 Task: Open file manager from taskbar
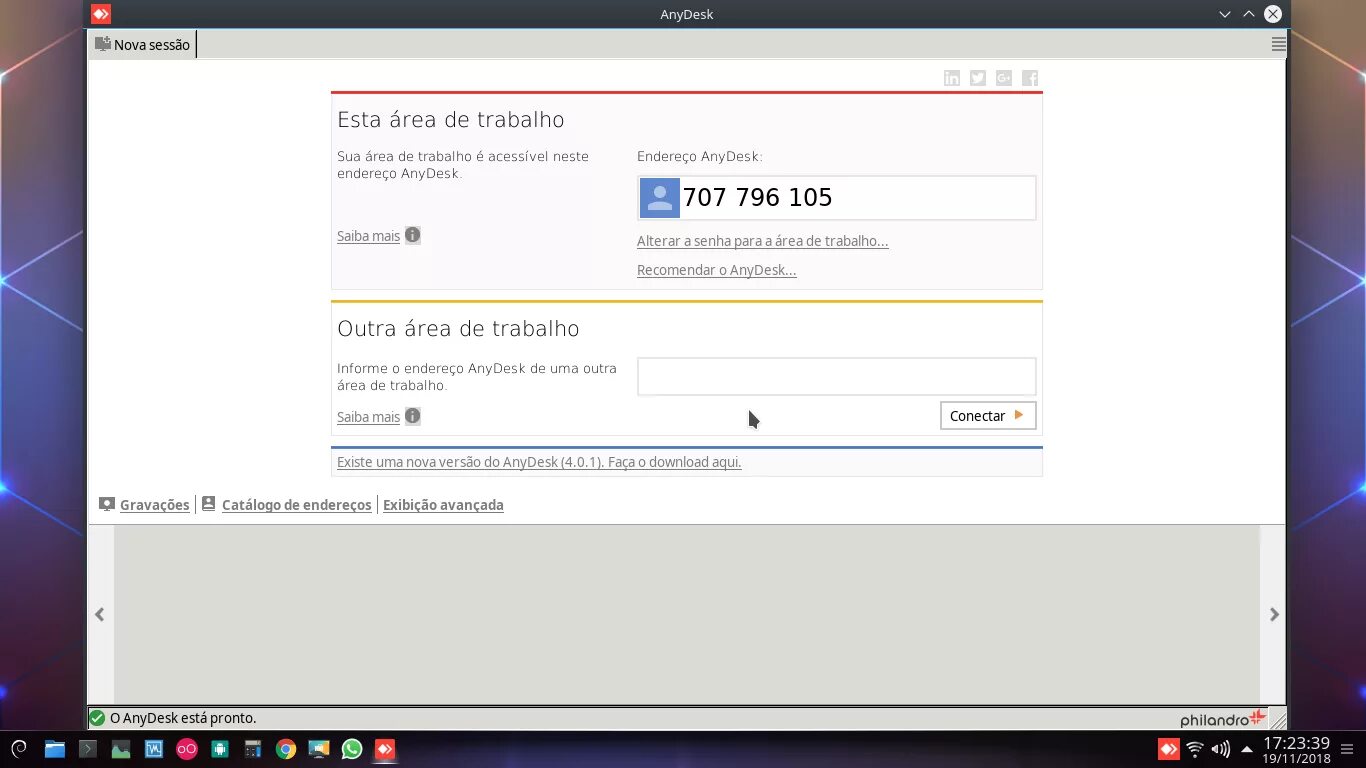54,748
